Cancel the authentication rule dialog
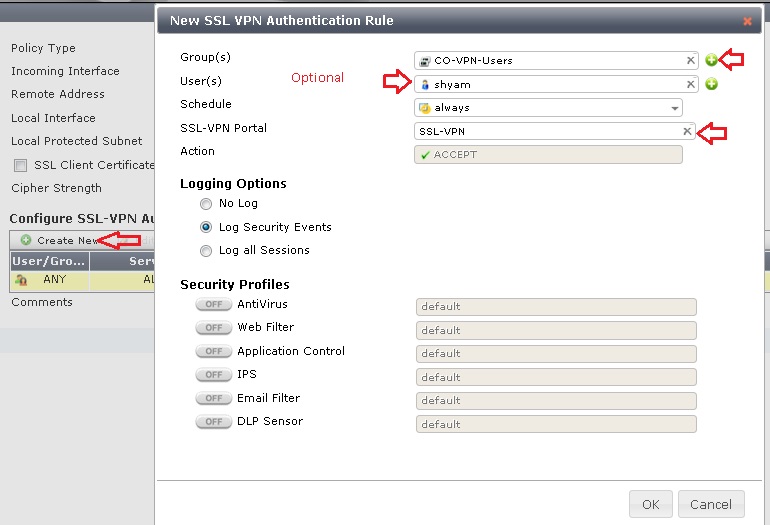Viewport: 770px width, 525px height. pyautogui.click(x=711, y=504)
